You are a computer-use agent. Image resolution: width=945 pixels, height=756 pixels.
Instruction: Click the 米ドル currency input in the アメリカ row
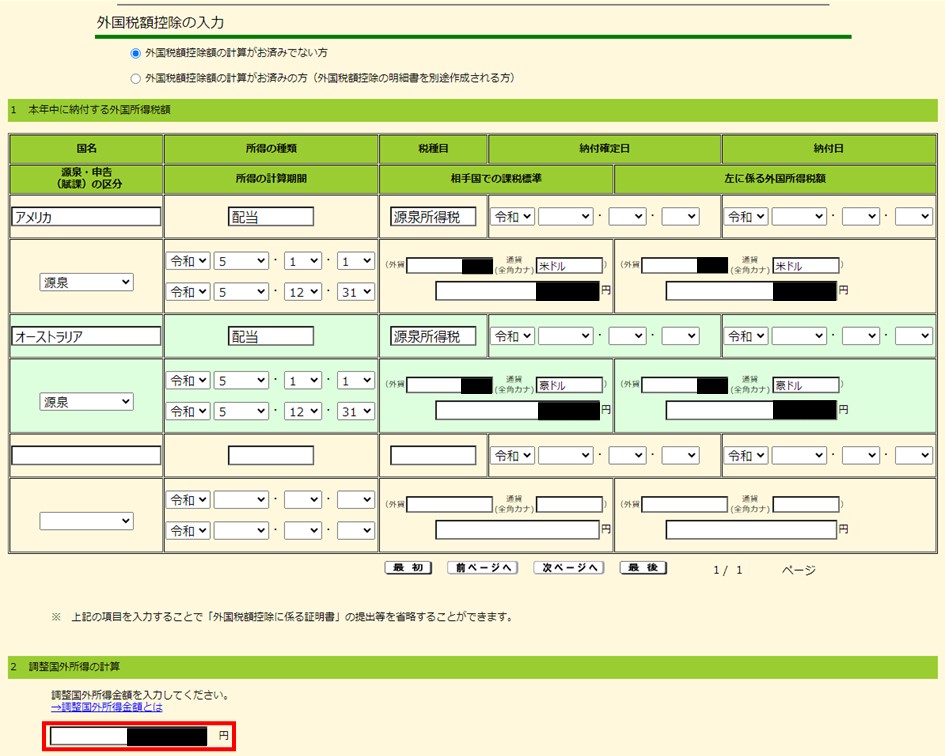click(571, 264)
